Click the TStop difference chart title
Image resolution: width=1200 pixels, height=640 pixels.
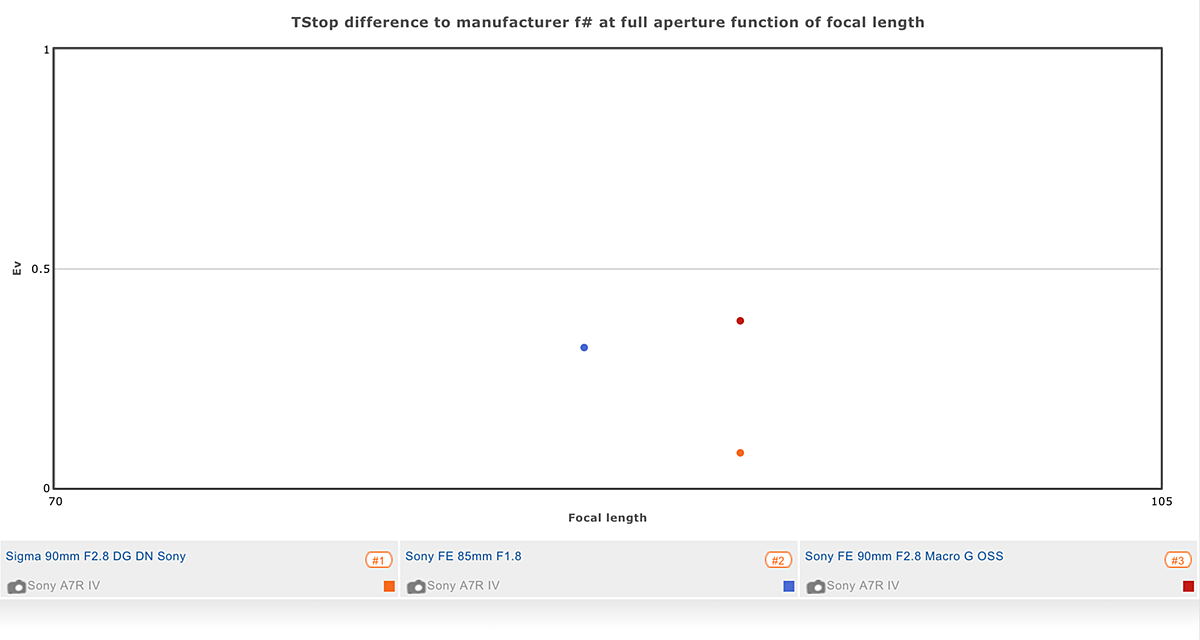coord(607,21)
